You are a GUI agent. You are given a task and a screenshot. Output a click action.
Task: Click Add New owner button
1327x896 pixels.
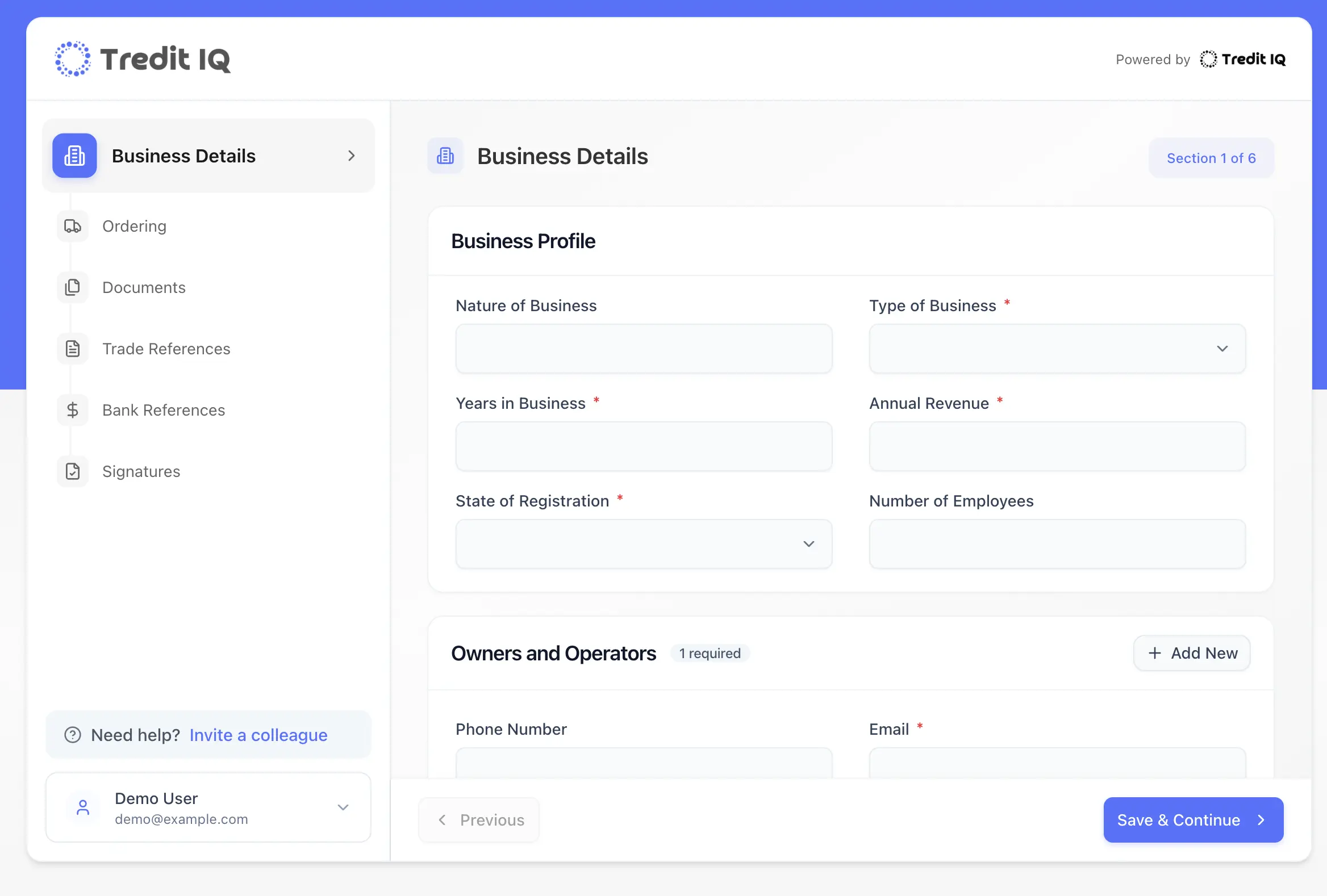click(1191, 653)
